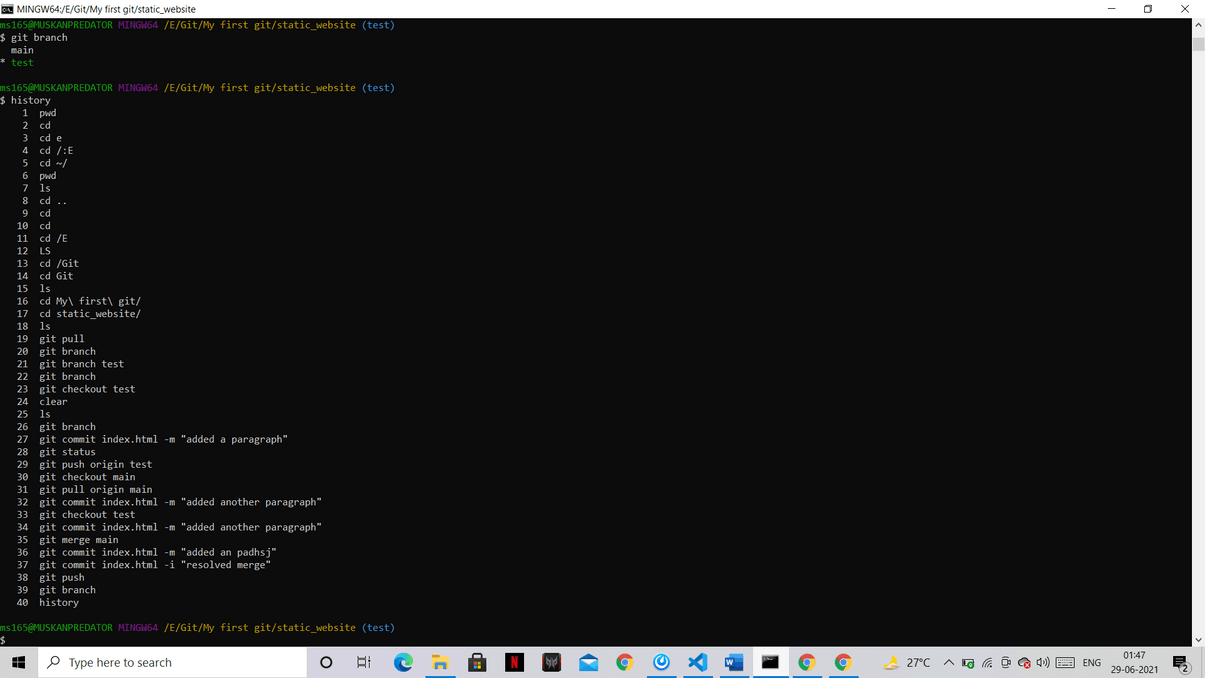Open Microsoft Word from the taskbar
The image size is (1205, 678).
734,662
